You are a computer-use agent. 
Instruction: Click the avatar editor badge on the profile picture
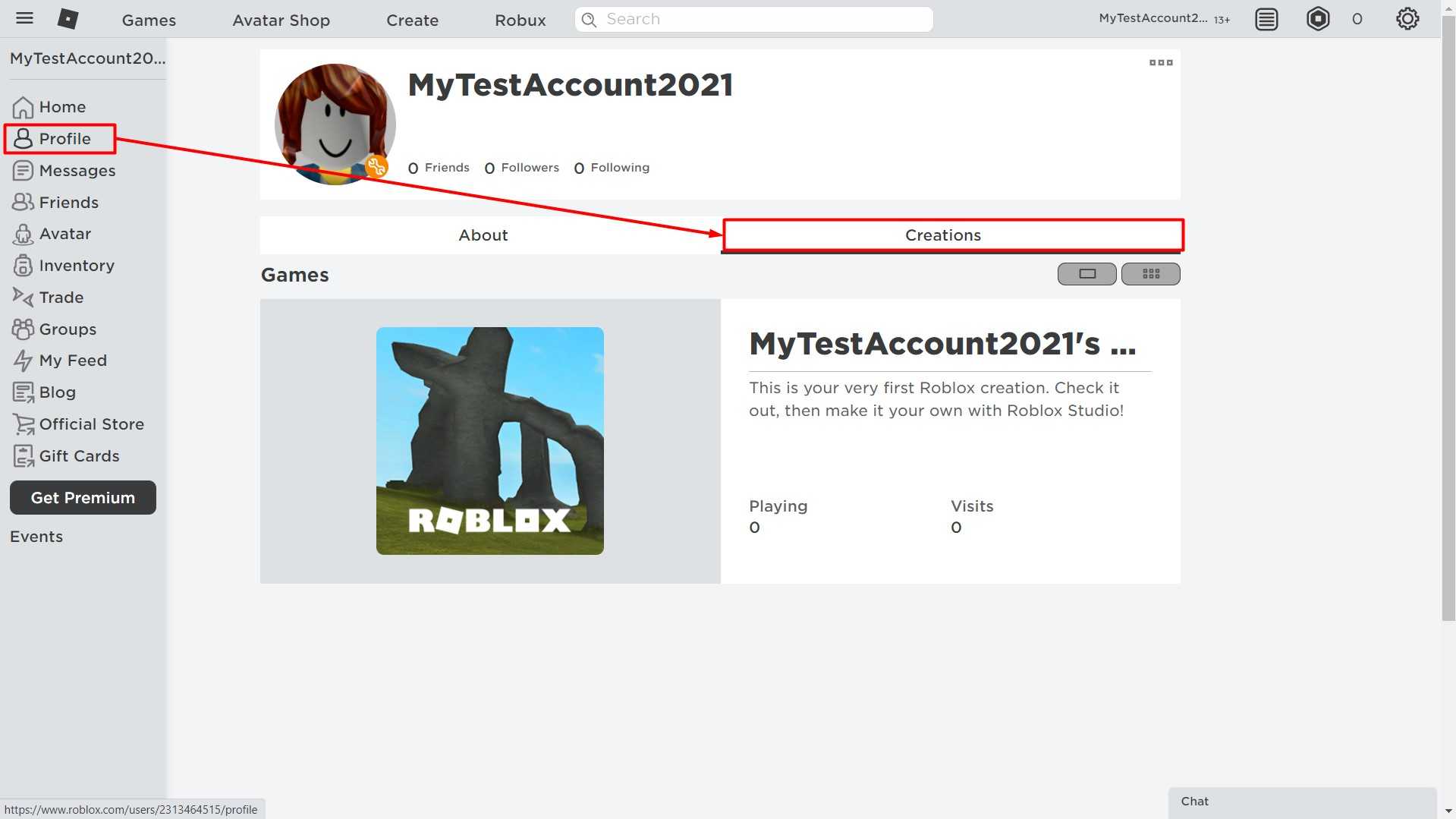376,167
